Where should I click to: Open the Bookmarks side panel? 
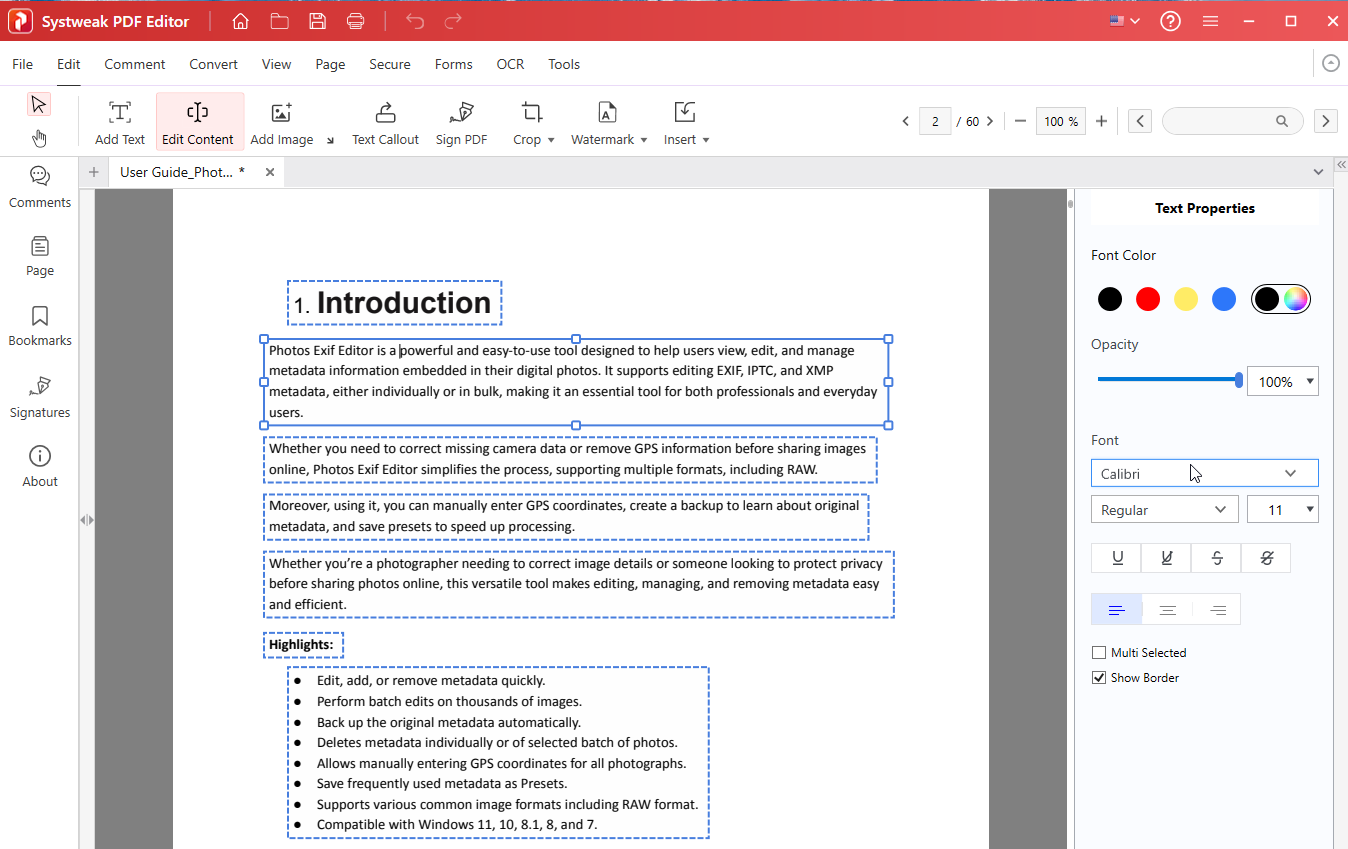(40, 327)
